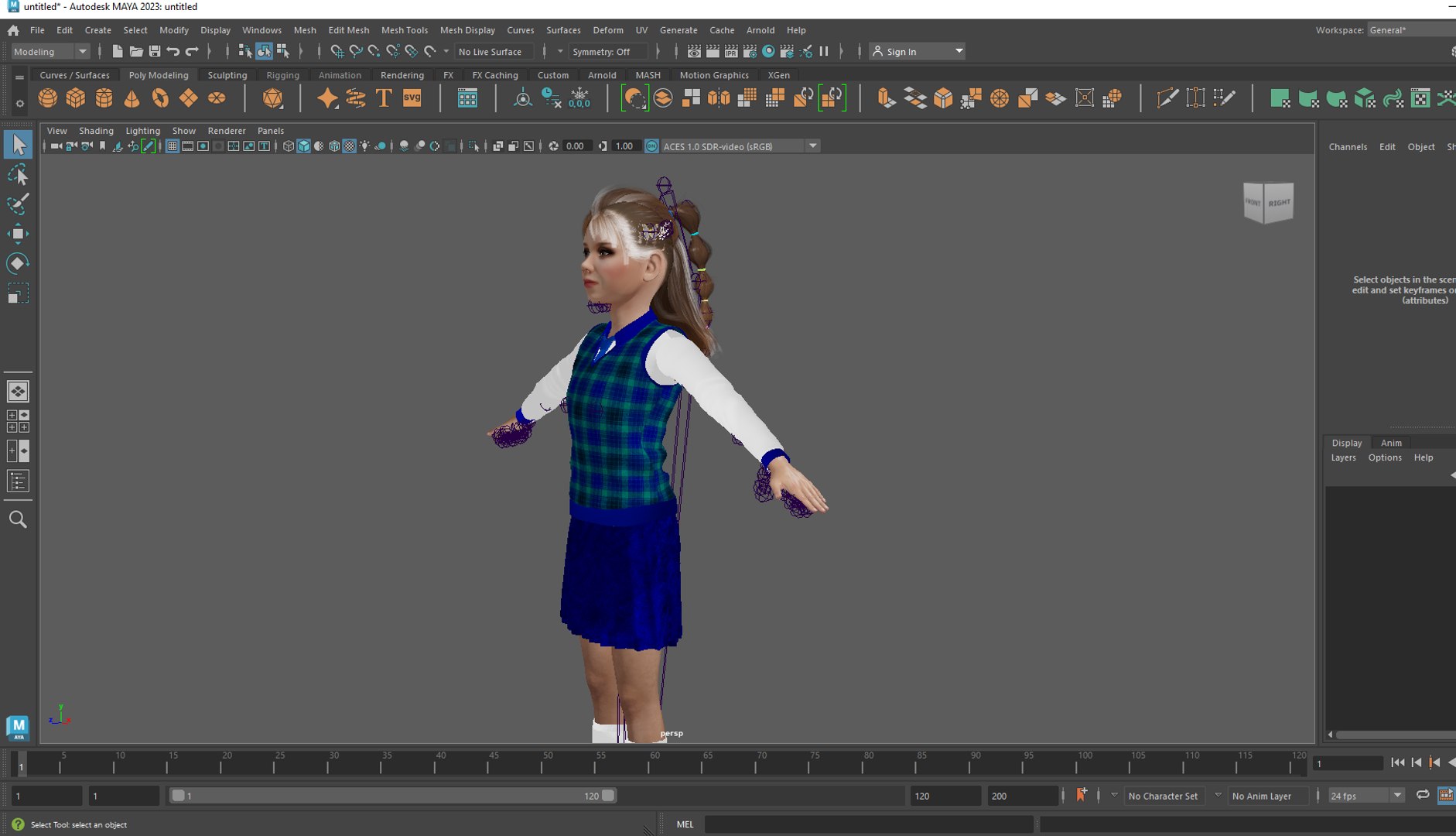
Task: Click the Save Scene icon
Action: tap(155, 51)
